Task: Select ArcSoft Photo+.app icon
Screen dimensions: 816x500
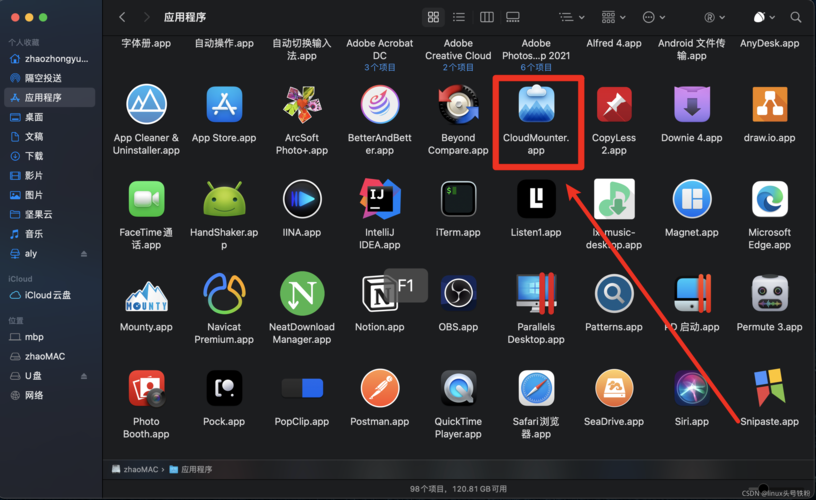Action: click(302, 104)
